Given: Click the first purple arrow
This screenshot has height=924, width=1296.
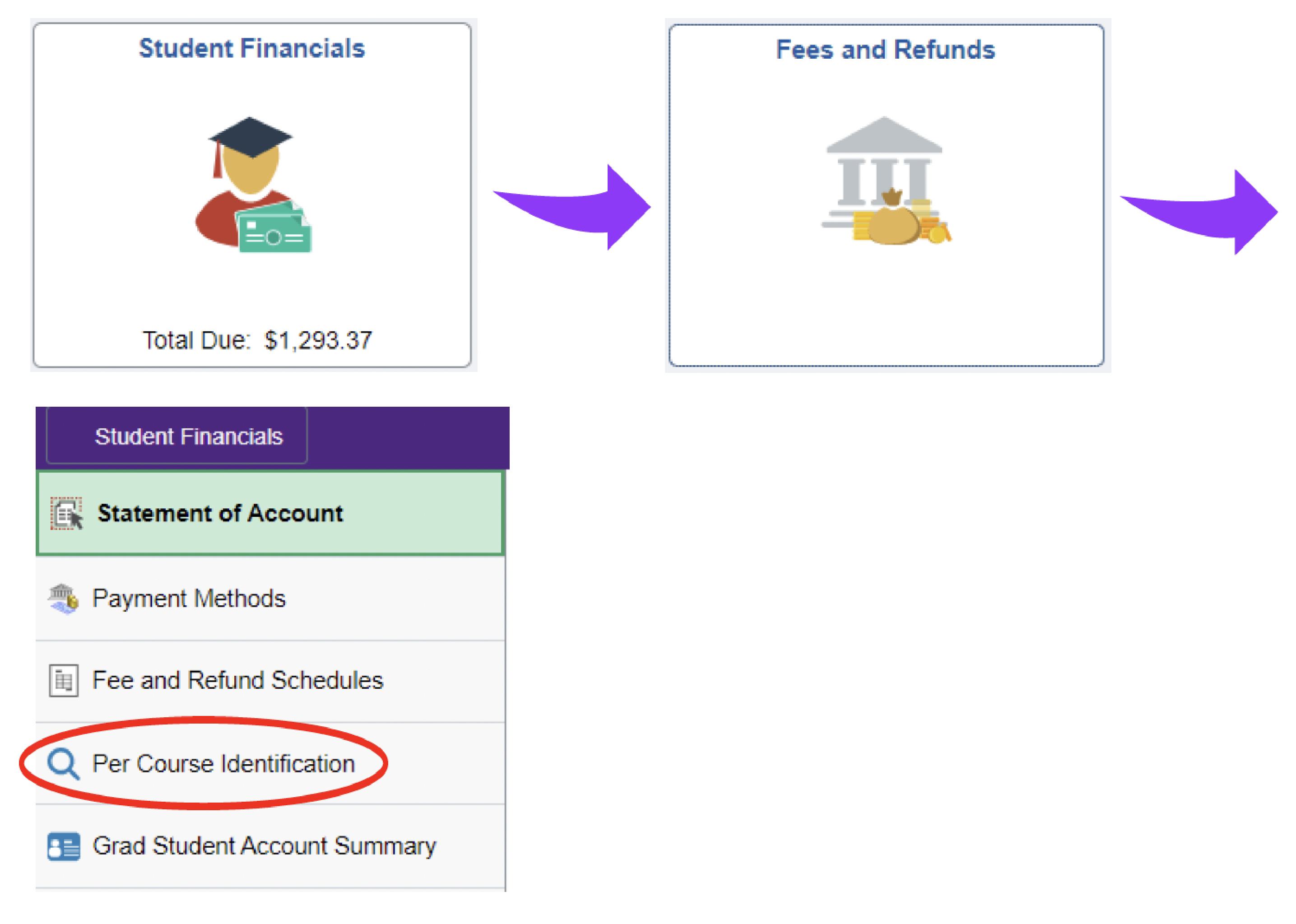Looking at the screenshot, I should [x=572, y=208].
